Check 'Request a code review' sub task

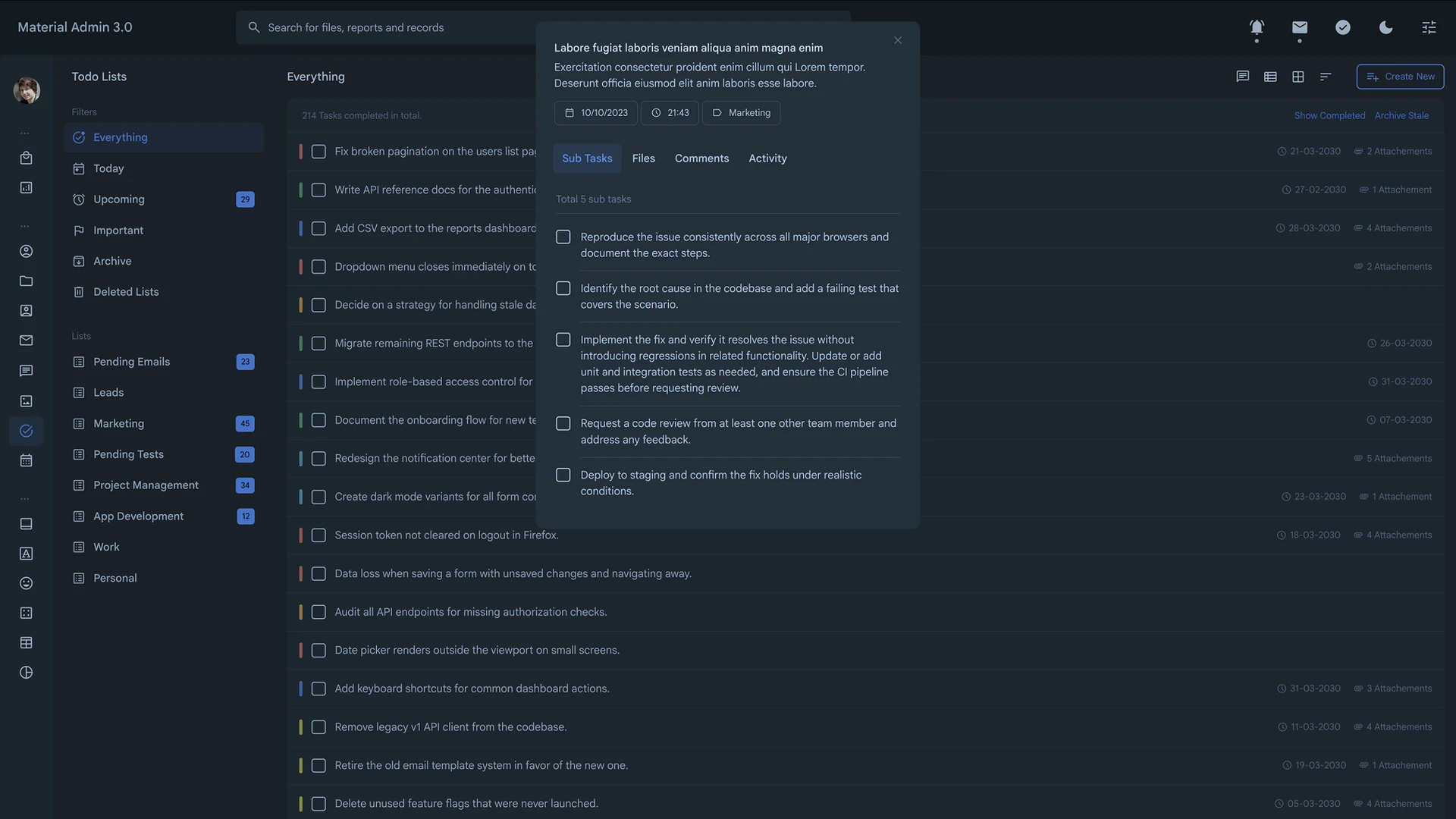tap(563, 424)
